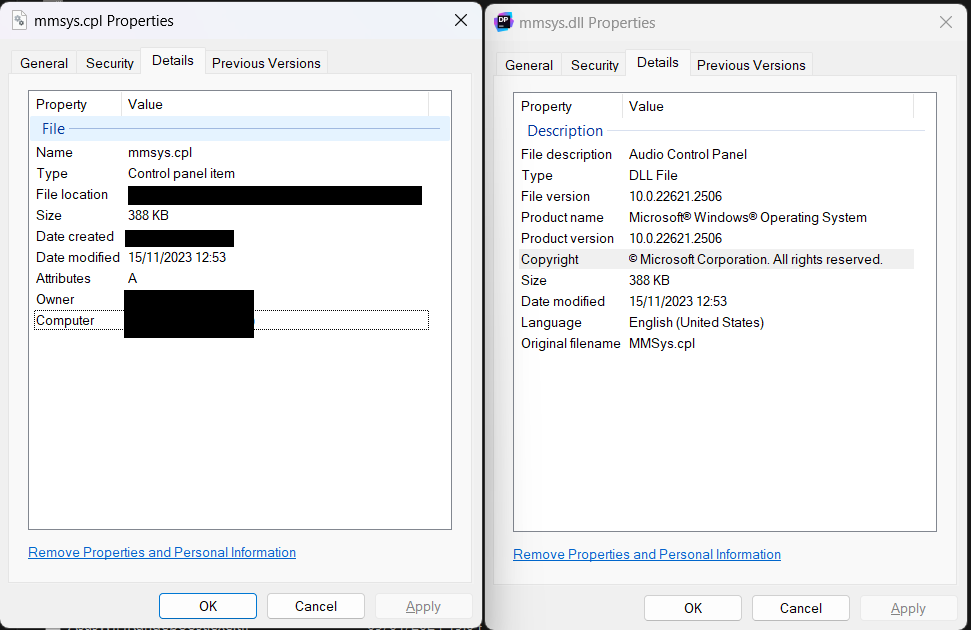Select the Name value mmsys.cpl
Viewport: 971px width, 630px height.
[160, 152]
